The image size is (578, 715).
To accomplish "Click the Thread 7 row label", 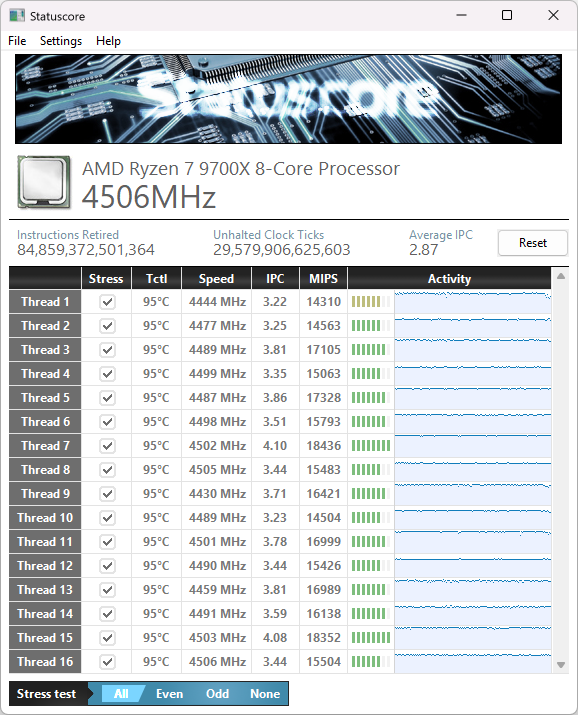I will click(45, 446).
